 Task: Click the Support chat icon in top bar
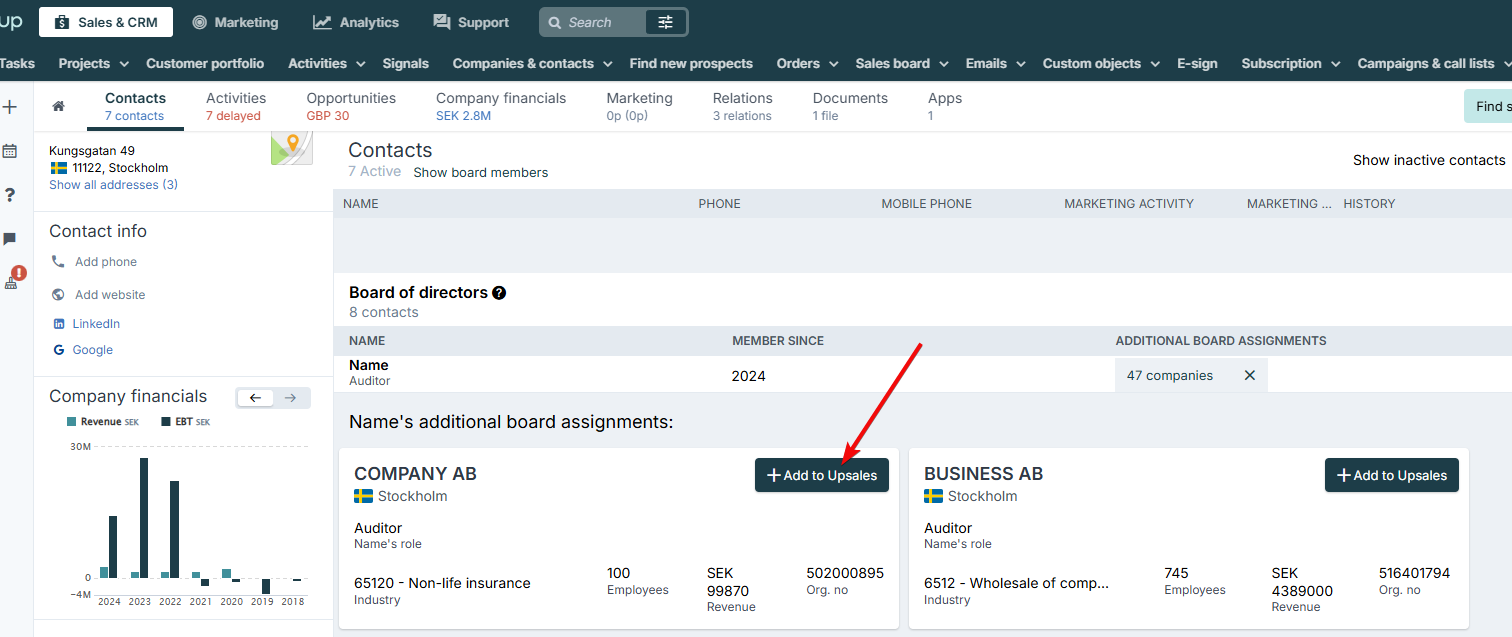tap(441, 22)
